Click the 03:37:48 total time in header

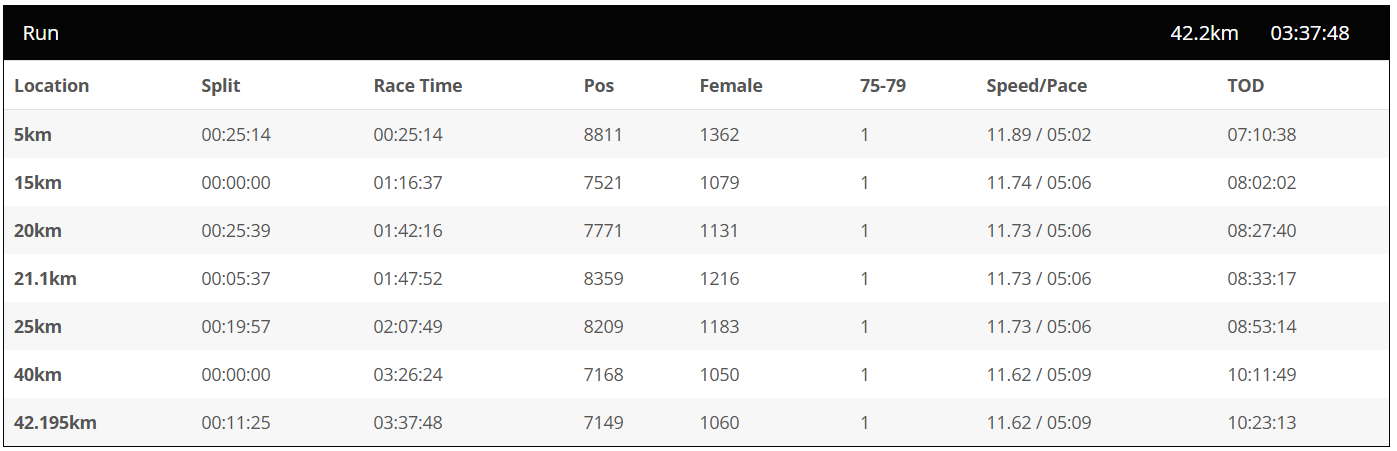[x=1310, y=33]
